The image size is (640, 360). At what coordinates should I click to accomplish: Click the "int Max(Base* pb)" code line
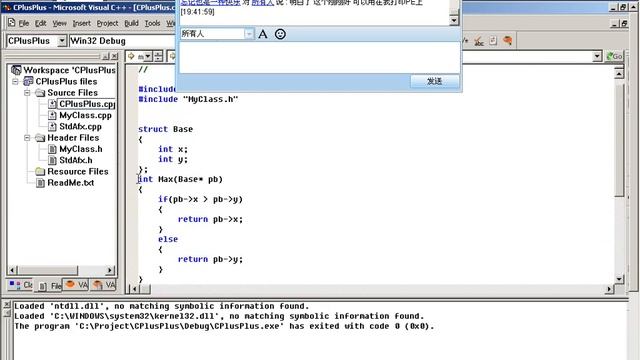click(180, 179)
